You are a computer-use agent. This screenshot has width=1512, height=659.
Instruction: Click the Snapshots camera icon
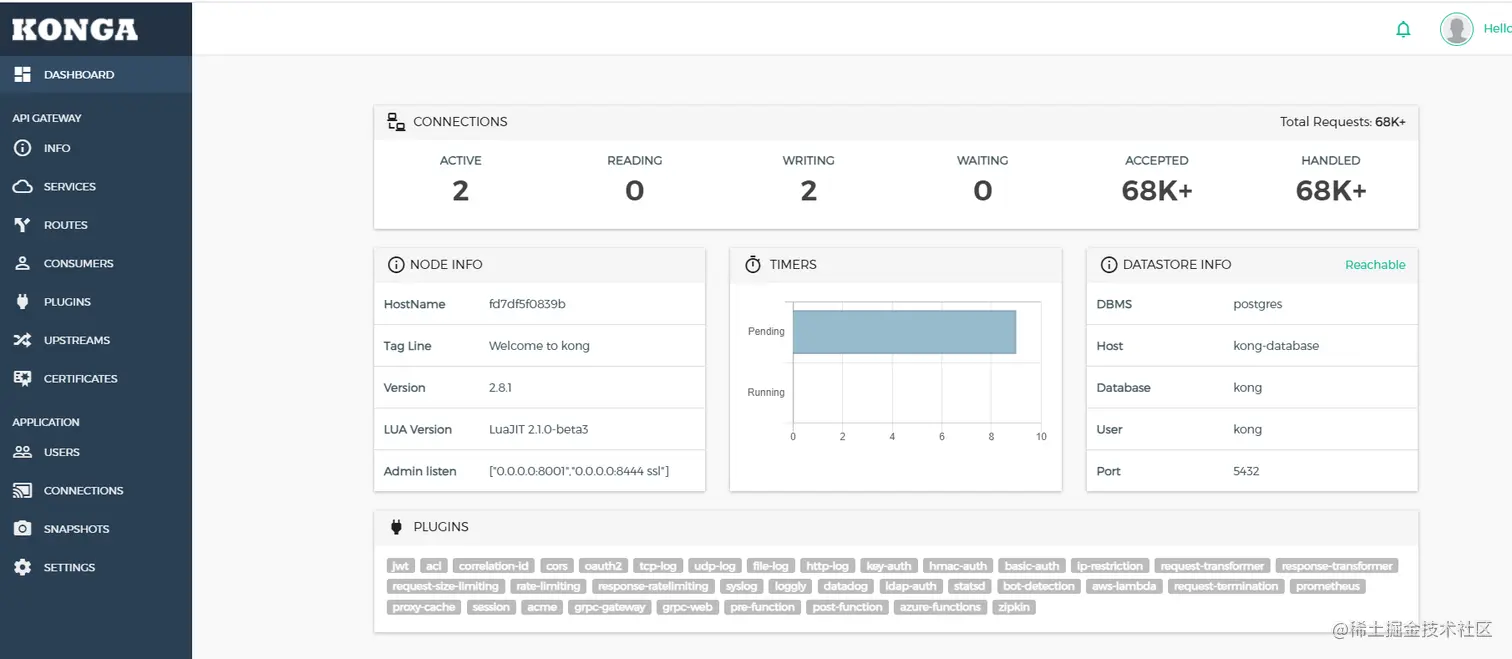pyautogui.click(x=22, y=528)
